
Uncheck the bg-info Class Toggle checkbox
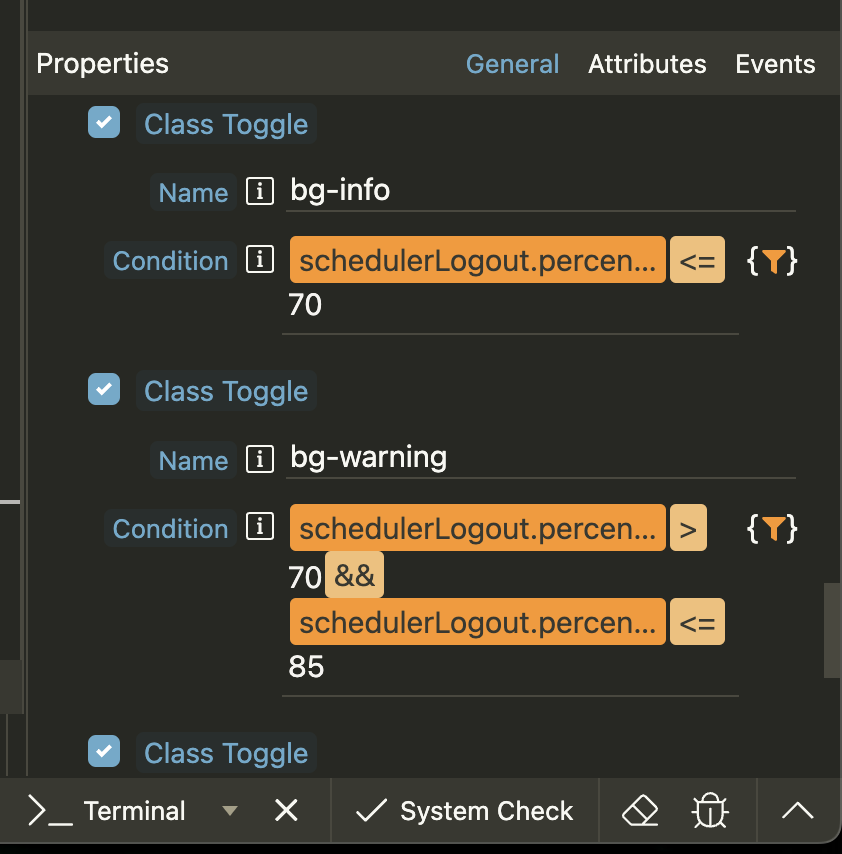click(104, 123)
